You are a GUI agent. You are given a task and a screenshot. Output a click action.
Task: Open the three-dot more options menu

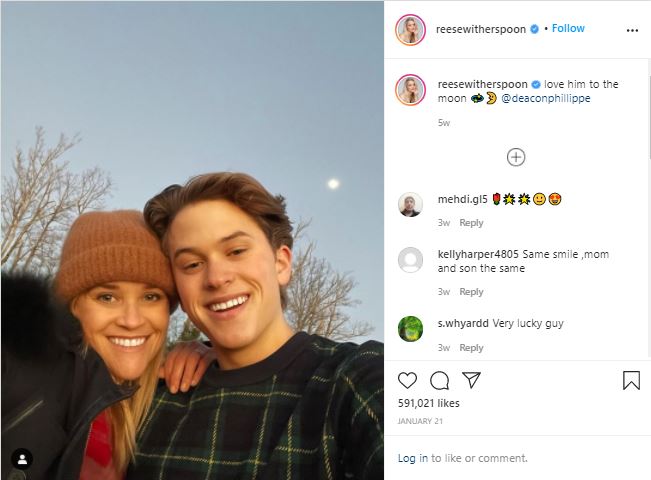[x=632, y=30]
